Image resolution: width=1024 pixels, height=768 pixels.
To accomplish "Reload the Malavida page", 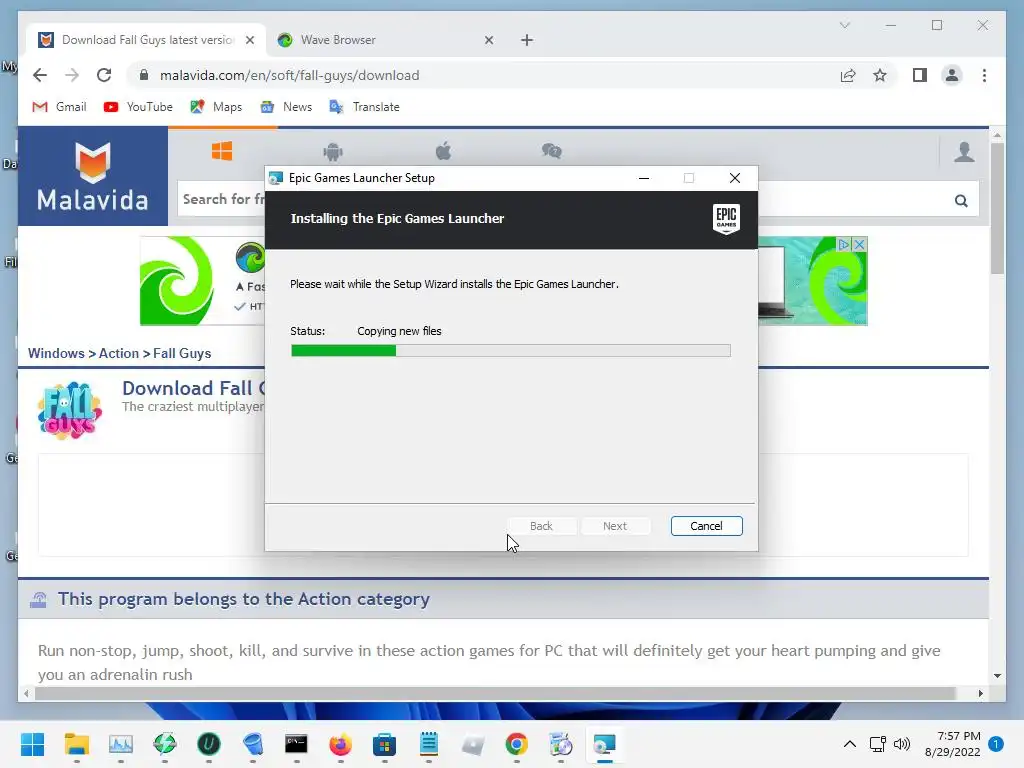I will coord(104,75).
